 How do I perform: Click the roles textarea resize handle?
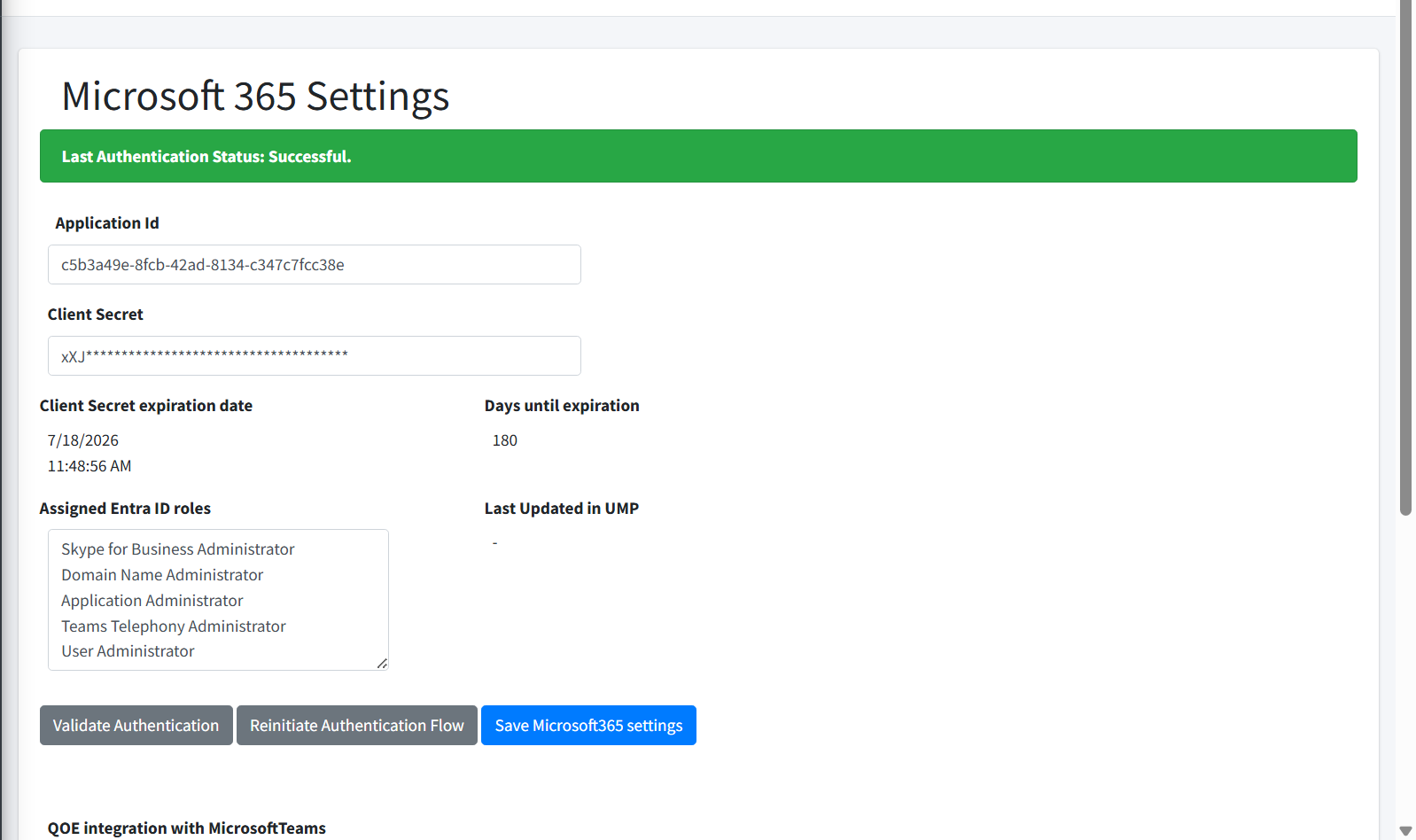pyautogui.click(x=382, y=663)
